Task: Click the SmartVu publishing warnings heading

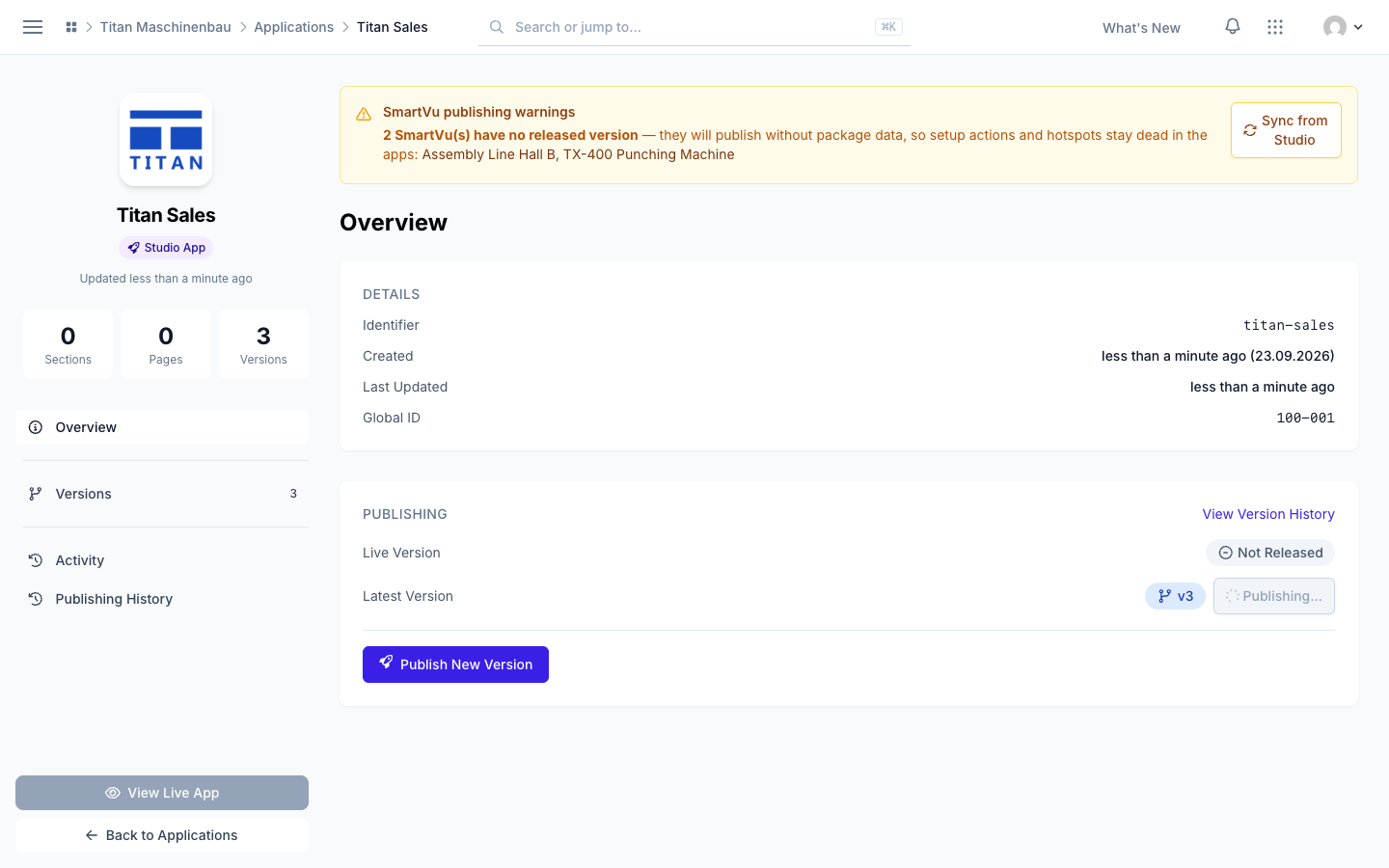Action: (x=478, y=112)
